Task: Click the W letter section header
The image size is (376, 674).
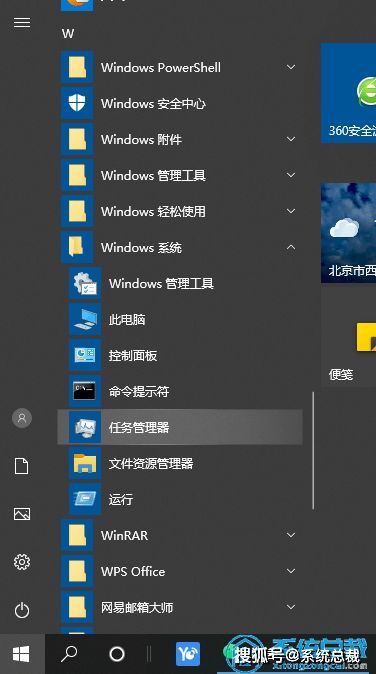Action: pos(67,34)
